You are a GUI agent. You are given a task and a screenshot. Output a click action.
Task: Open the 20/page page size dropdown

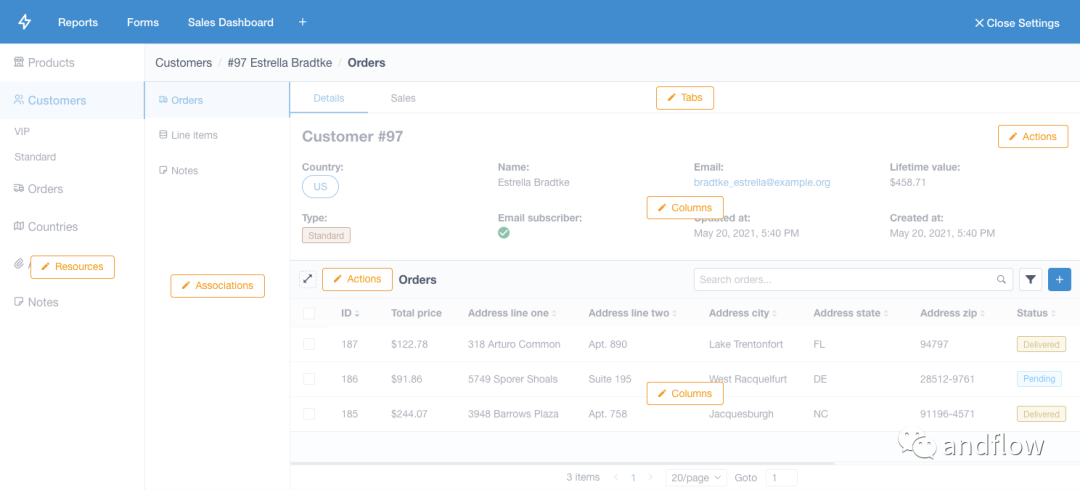(x=695, y=478)
